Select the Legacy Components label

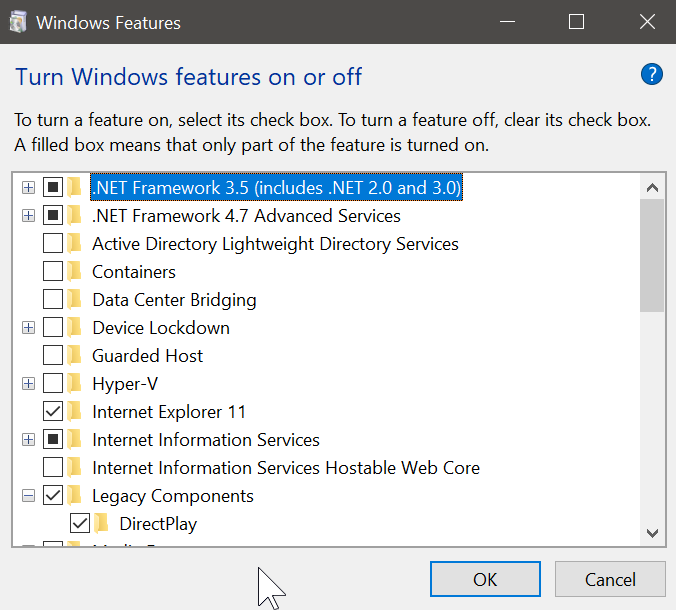(x=173, y=496)
